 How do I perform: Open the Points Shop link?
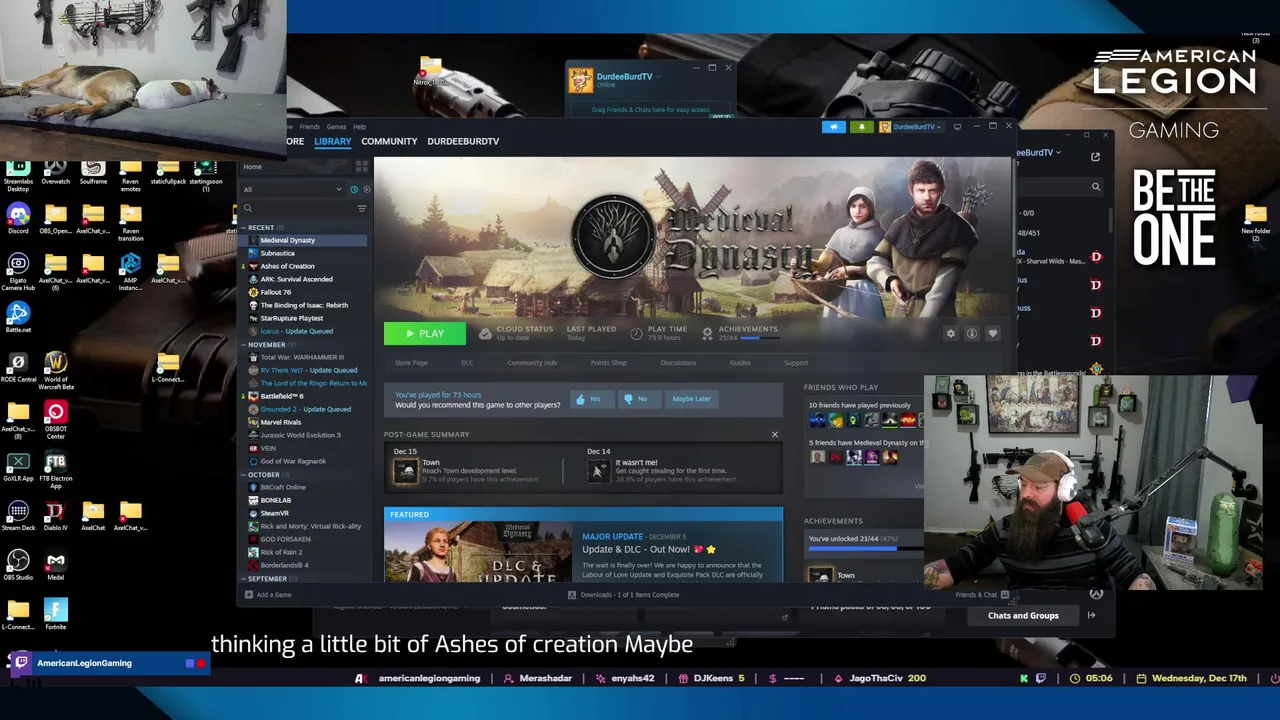coord(608,363)
